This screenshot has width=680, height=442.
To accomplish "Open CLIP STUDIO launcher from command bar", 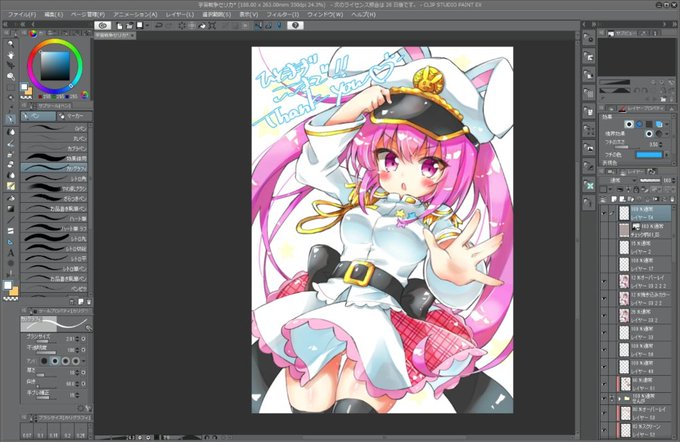I will [x=102, y=26].
